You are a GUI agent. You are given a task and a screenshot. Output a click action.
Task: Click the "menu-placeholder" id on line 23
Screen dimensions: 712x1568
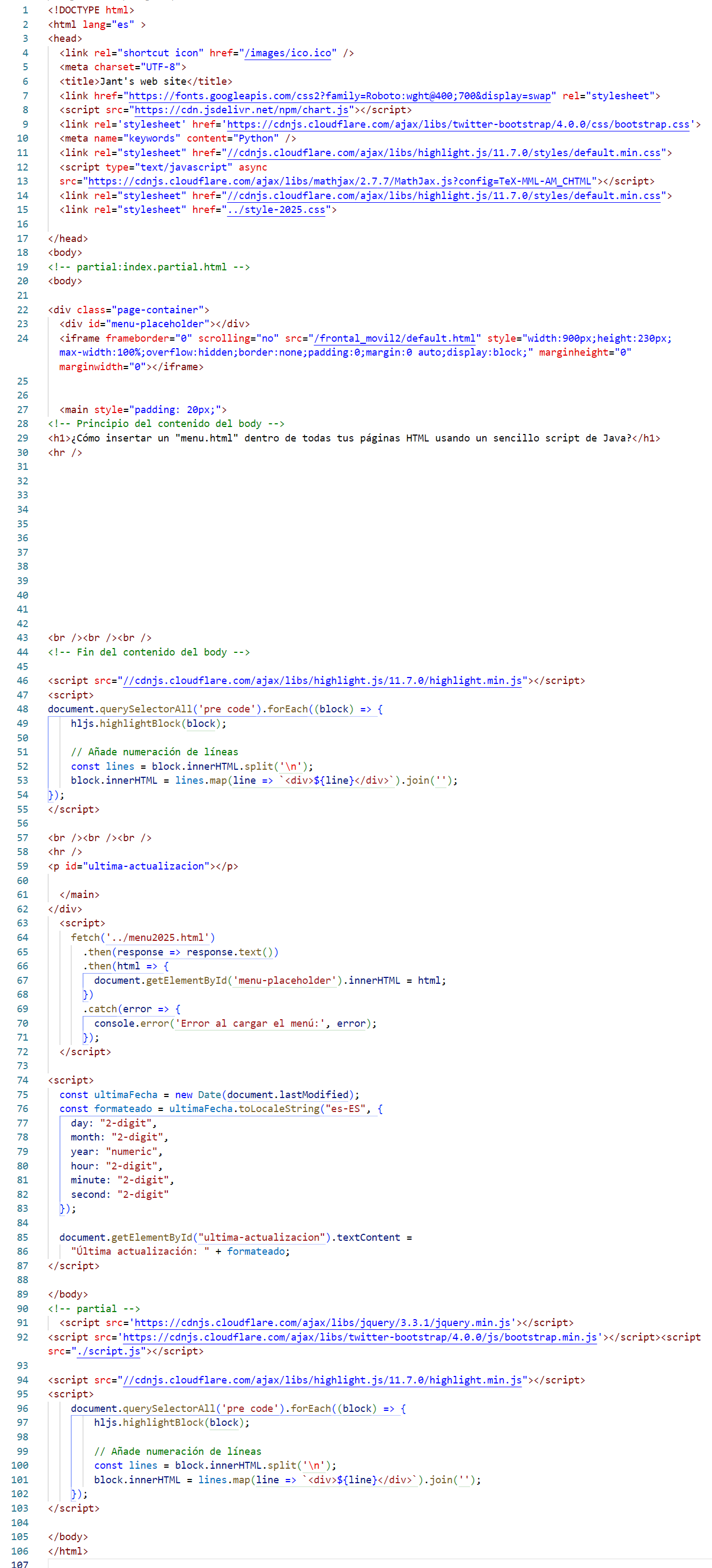pos(158,324)
